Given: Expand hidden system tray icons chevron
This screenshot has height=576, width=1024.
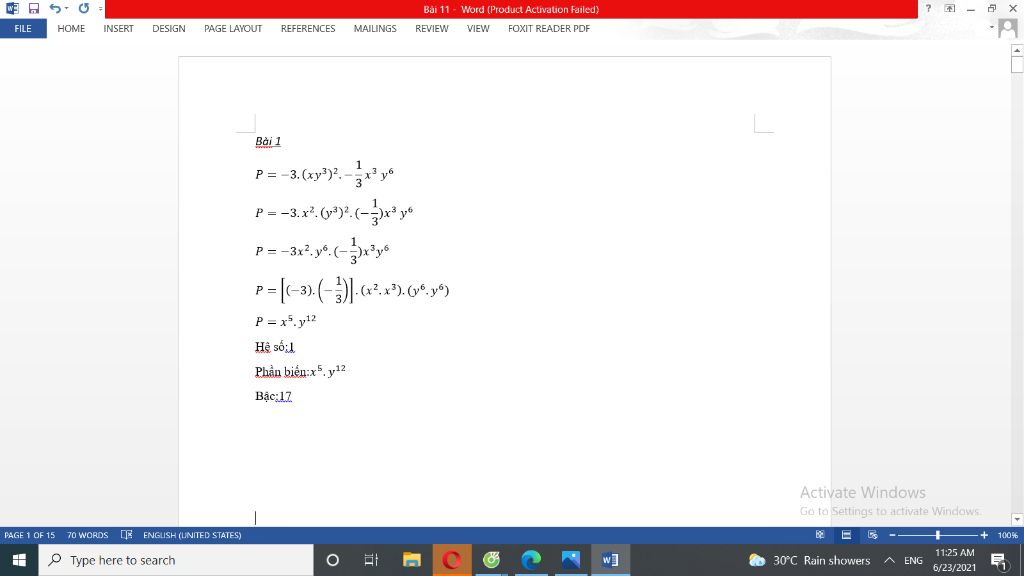Looking at the screenshot, I should click(889, 560).
